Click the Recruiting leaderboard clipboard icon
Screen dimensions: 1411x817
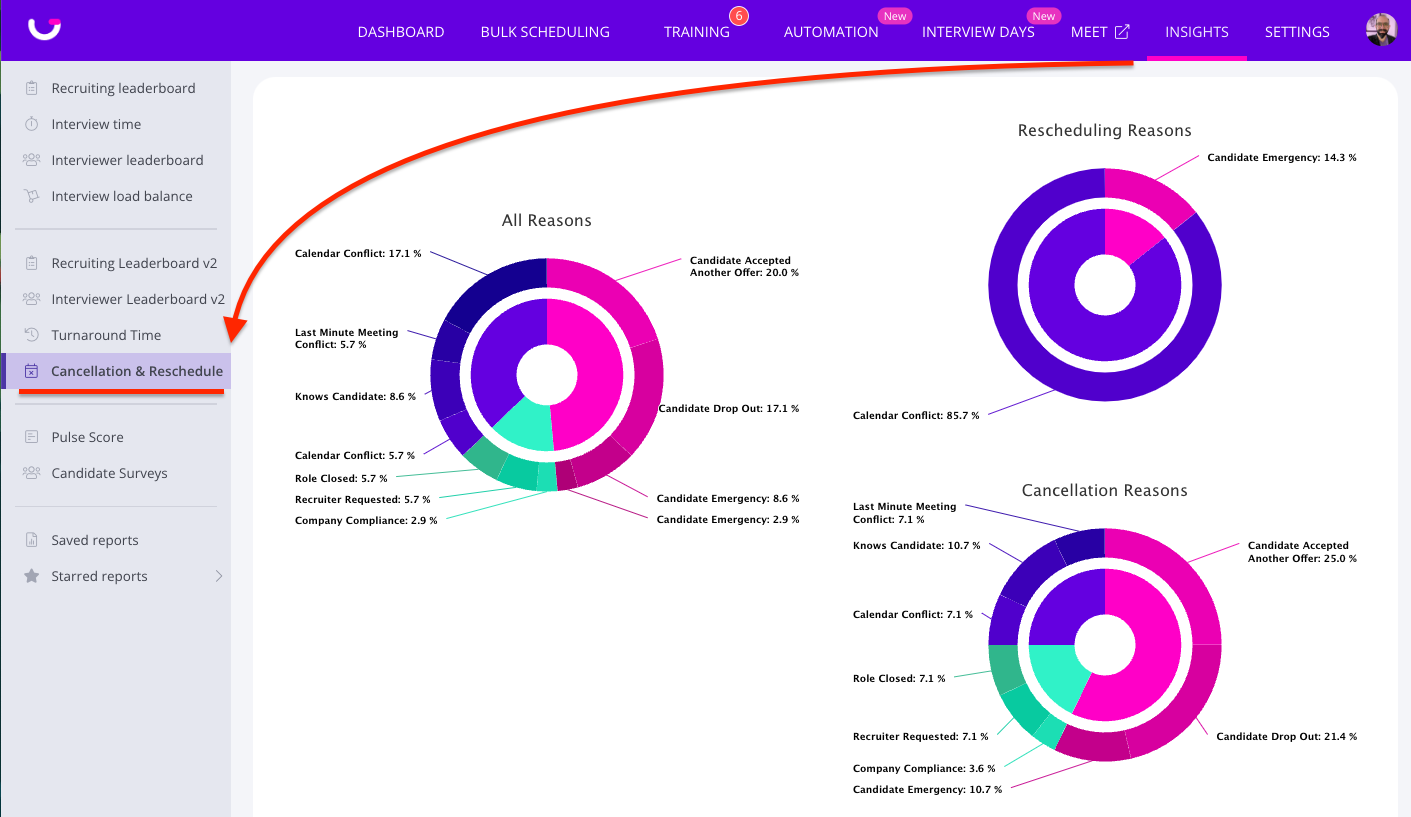(32, 88)
